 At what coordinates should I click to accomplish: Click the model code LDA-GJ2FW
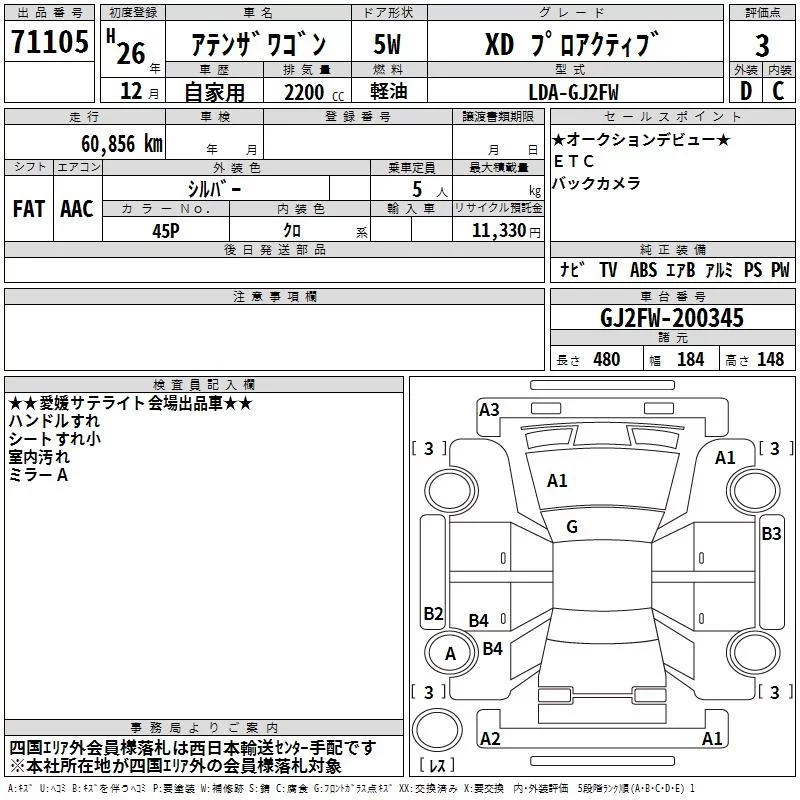[573, 92]
